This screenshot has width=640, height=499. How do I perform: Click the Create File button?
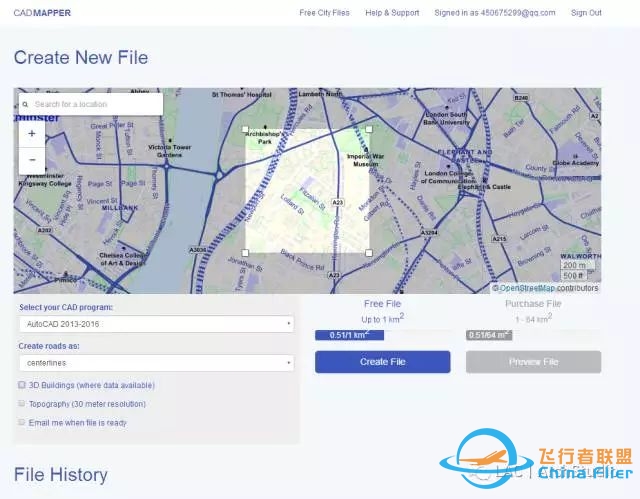click(x=382, y=362)
